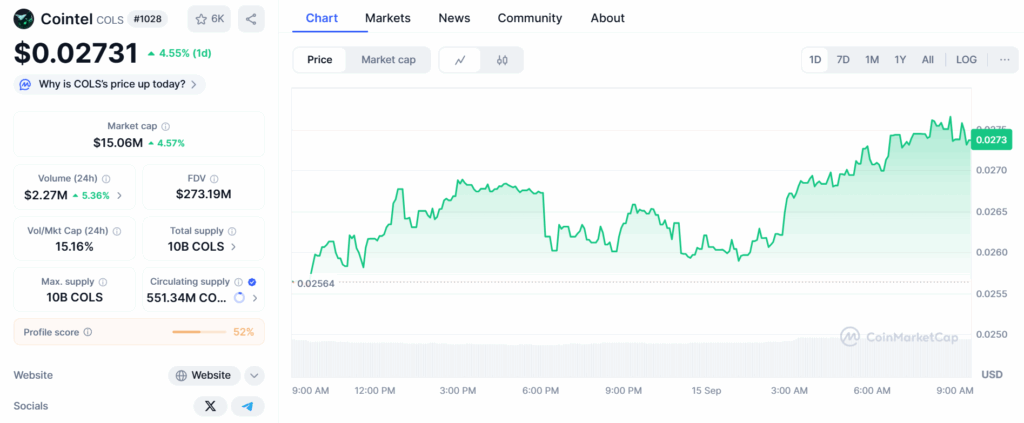Screen dimensions: 1024x423
Task: Click the $2.27M volume value
Action: (x=46, y=195)
